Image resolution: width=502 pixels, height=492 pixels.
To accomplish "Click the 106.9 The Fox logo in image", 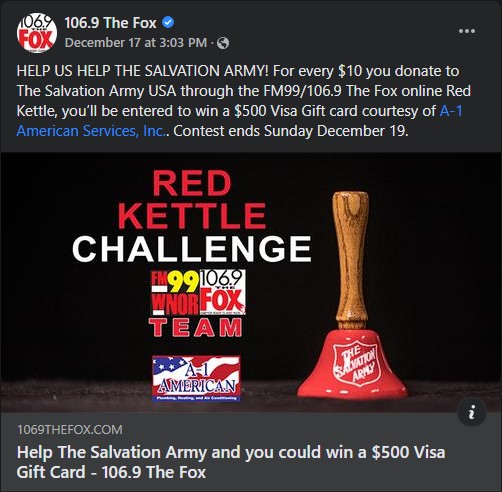I will (x=223, y=292).
